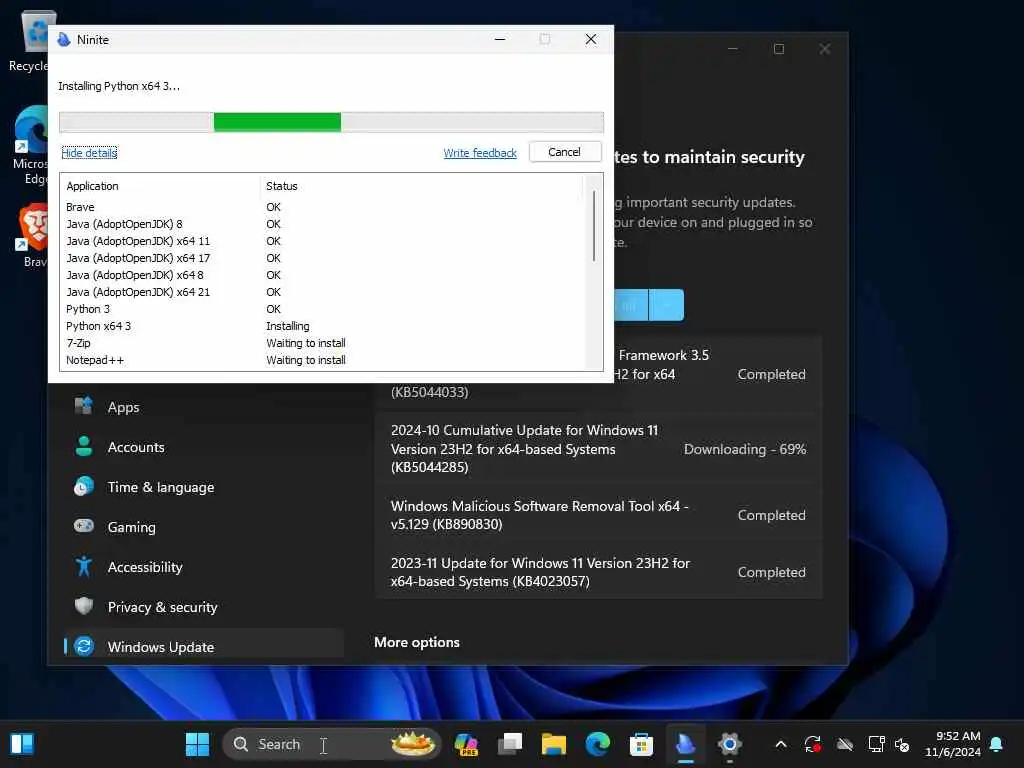This screenshot has width=1024, height=768.
Task: Select Java (AdoptOpenJDK) x64 17 row
Action: click(323, 258)
